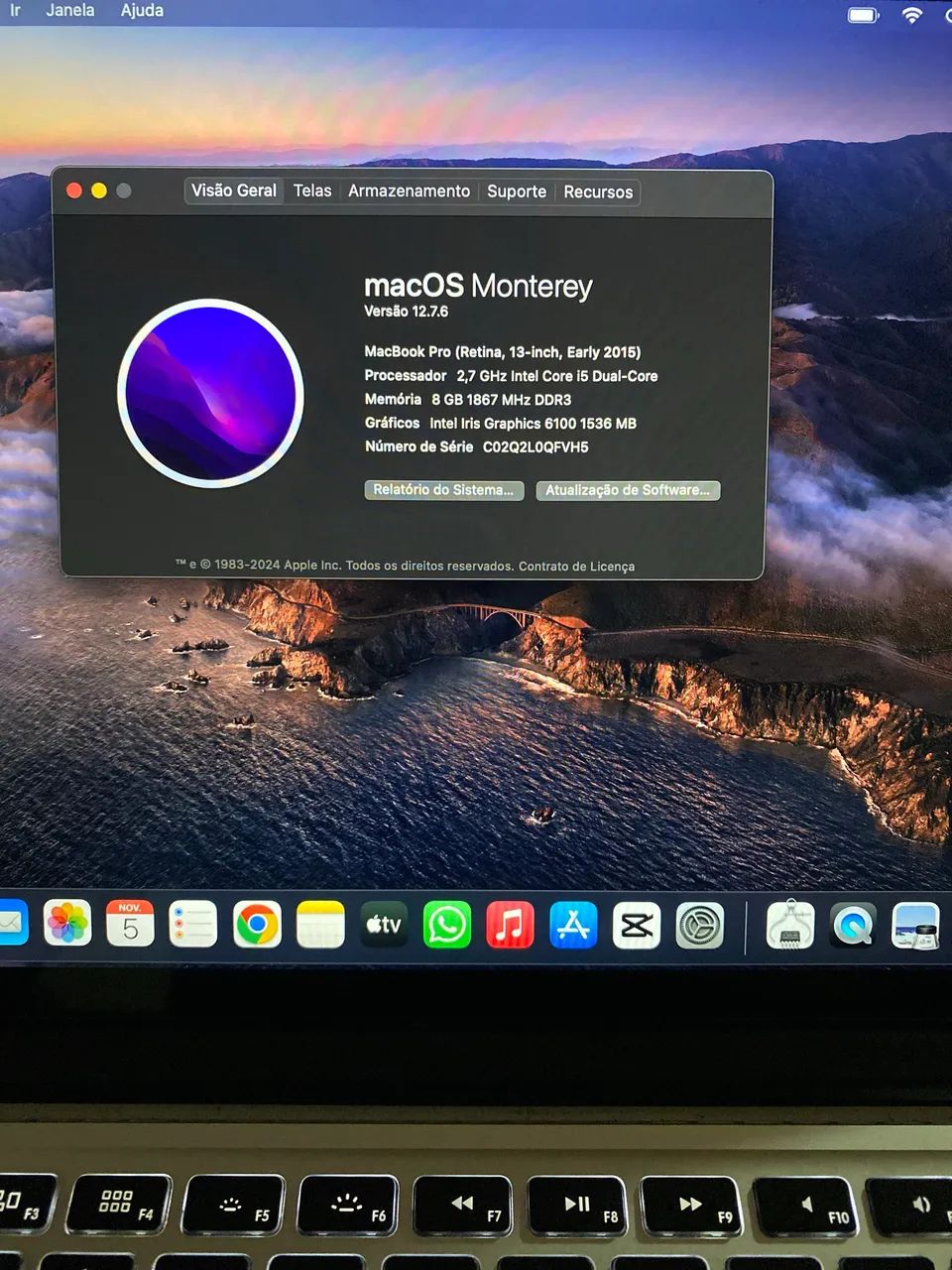Screen dimensions: 952x1270
Task: Launch the Apple TV app
Action: [384, 925]
